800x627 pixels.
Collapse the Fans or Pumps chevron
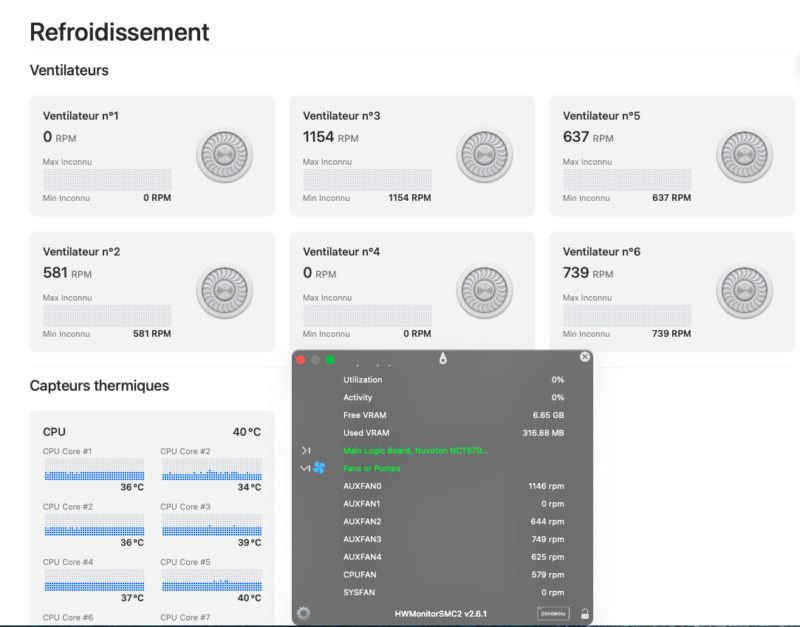pyautogui.click(x=305, y=468)
